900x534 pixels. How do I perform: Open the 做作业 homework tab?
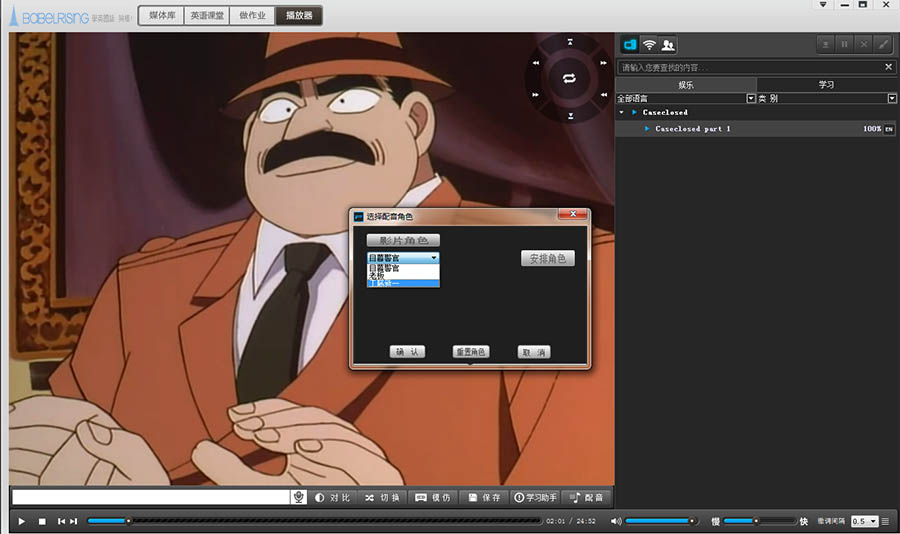253,16
